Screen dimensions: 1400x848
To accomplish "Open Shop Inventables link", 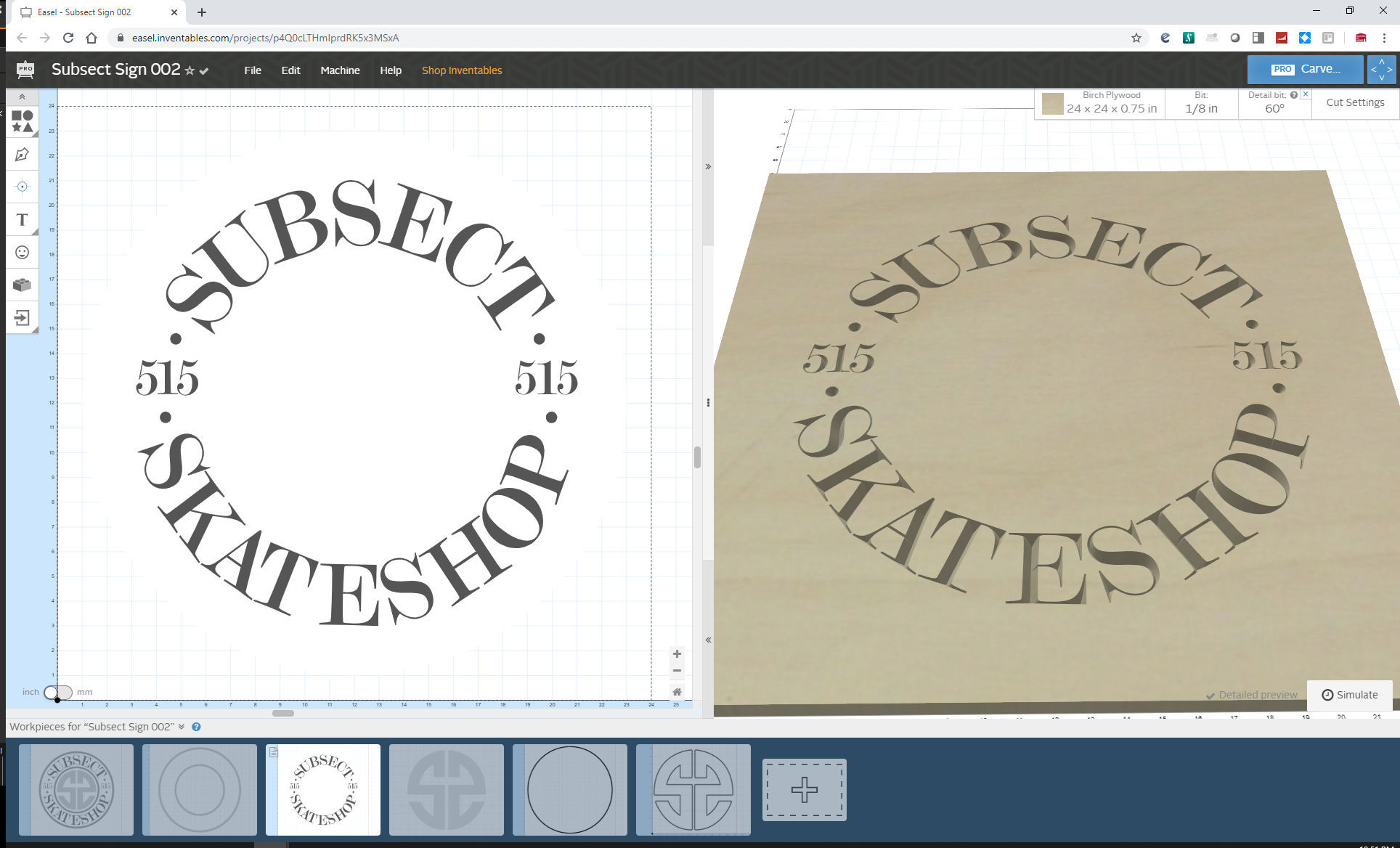I will click(x=462, y=70).
